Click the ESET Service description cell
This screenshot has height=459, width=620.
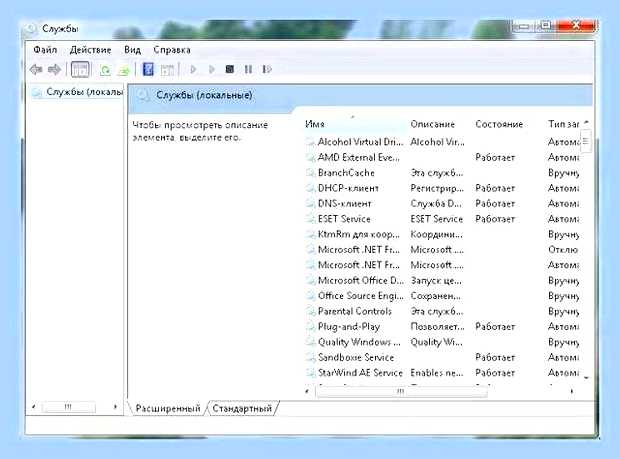(x=437, y=219)
